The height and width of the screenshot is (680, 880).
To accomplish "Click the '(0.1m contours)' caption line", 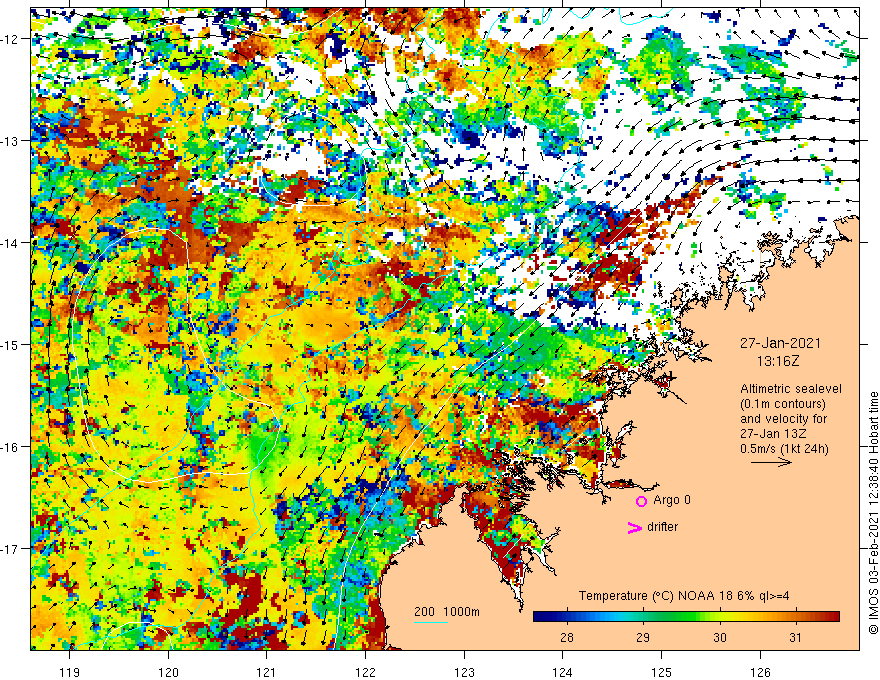I will [x=783, y=404].
